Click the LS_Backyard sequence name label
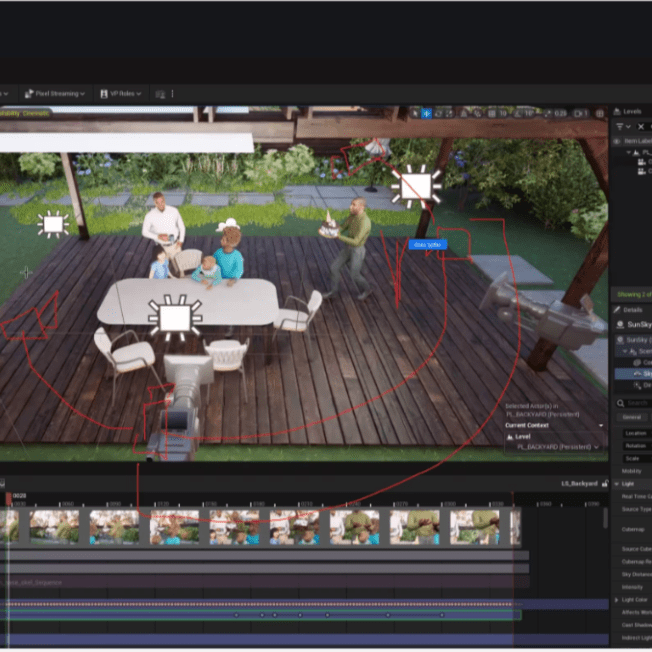Image resolution: width=652 pixels, height=652 pixels. click(x=579, y=484)
